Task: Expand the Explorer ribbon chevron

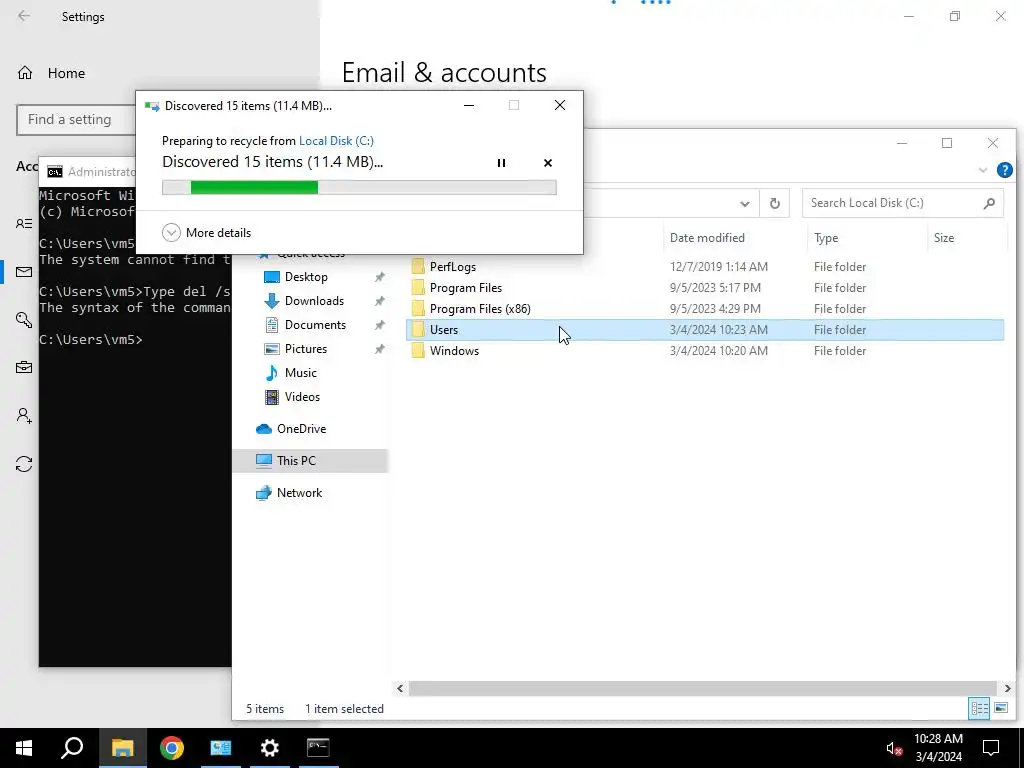Action: (983, 170)
